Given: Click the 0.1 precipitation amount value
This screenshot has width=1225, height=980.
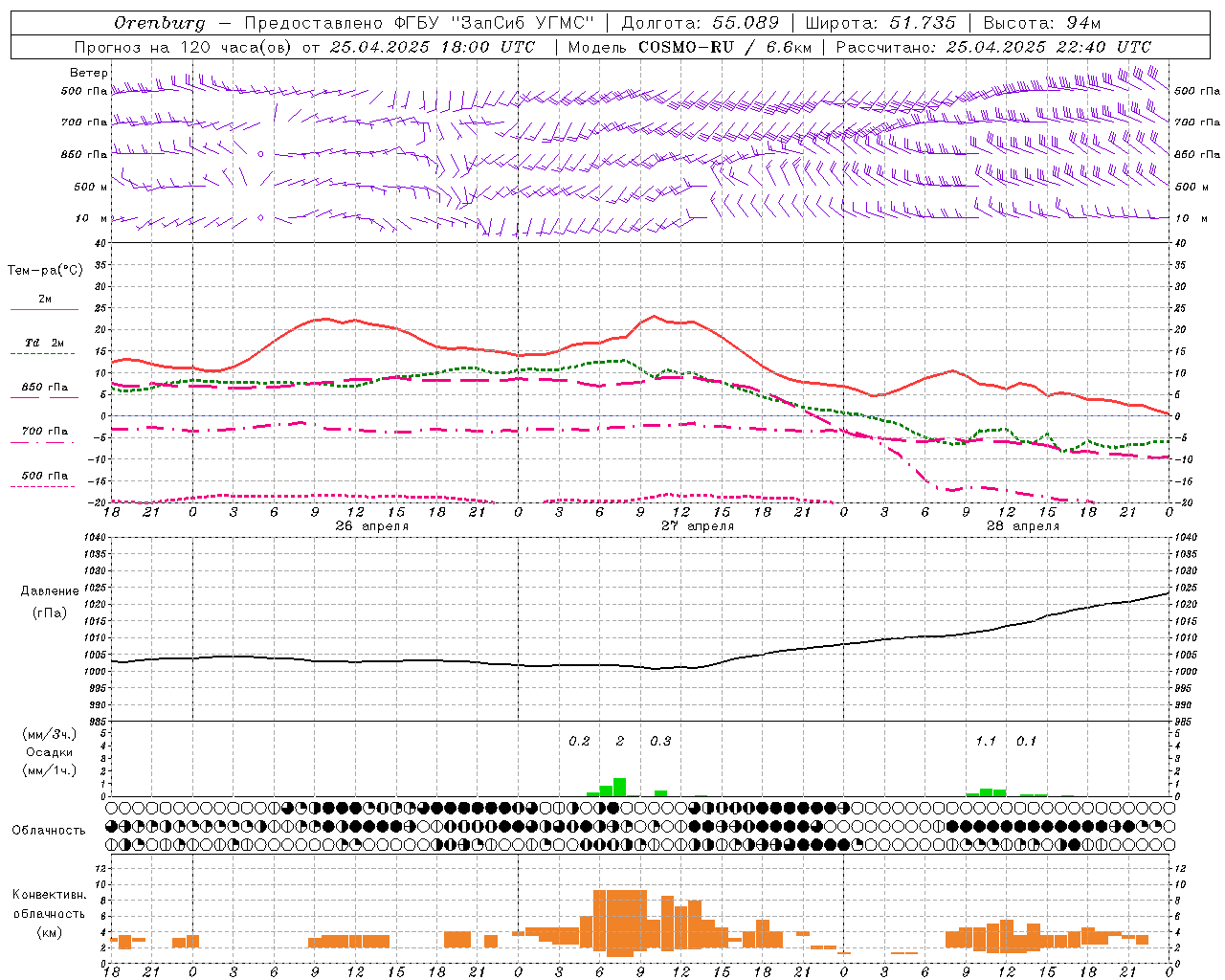Looking at the screenshot, I should coord(1026,742).
